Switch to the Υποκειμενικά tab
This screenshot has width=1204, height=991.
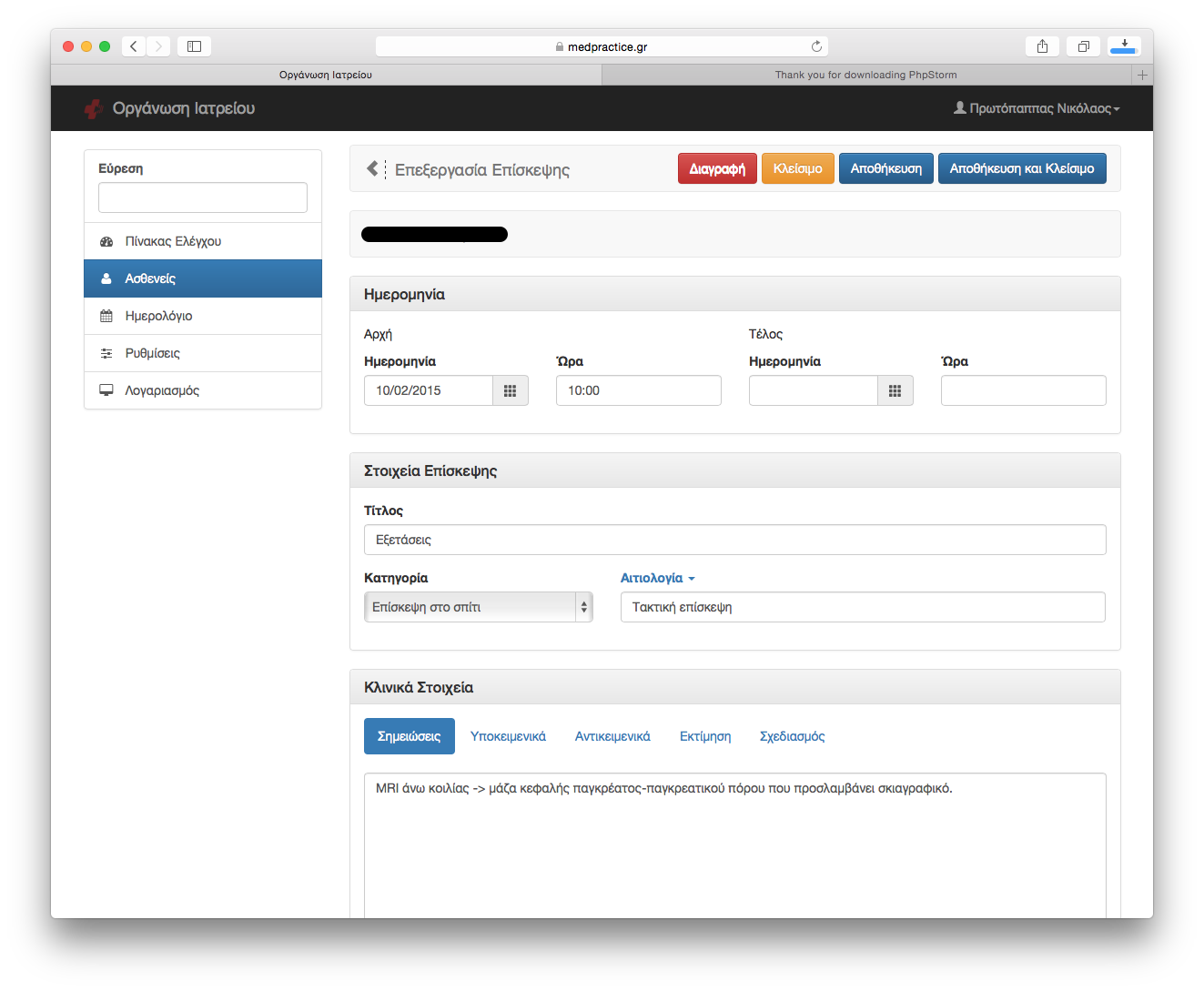(x=508, y=736)
